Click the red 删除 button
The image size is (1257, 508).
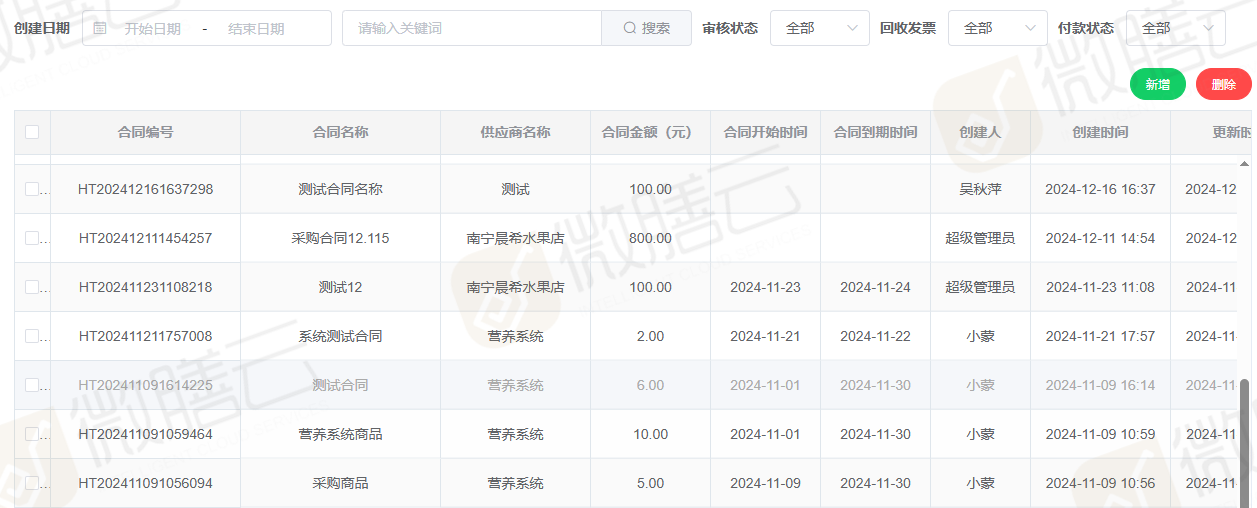[x=1223, y=85]
